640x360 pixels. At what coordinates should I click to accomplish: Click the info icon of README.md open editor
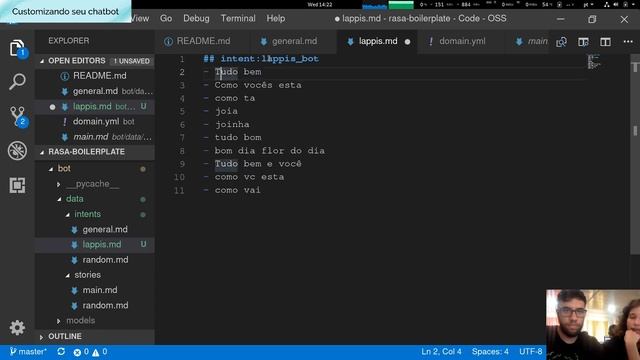pyautogui.click(x=64, y=76)
